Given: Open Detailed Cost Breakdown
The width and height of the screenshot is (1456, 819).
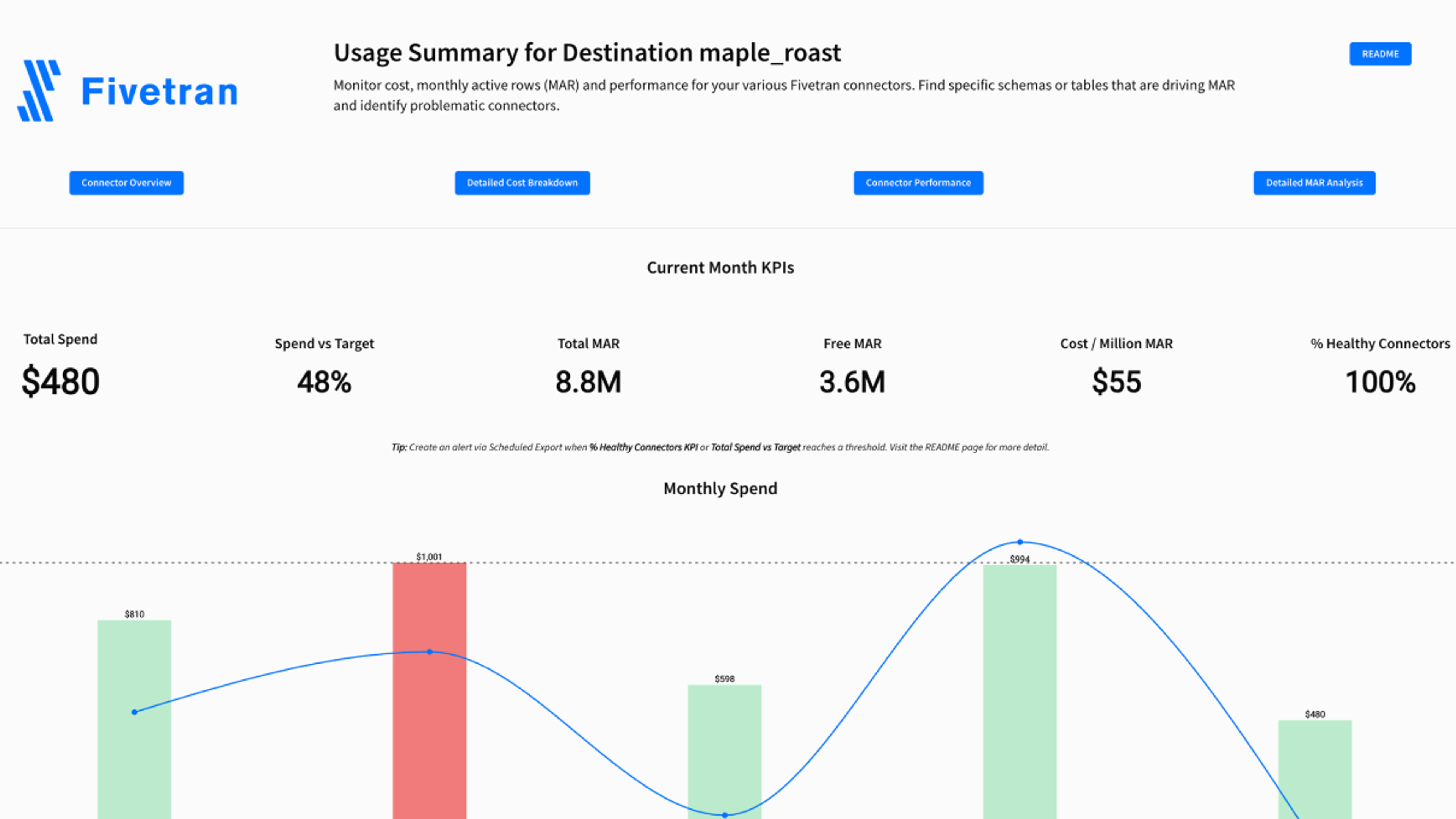Looking at the screenshot, I should click(x=522, y=182).
